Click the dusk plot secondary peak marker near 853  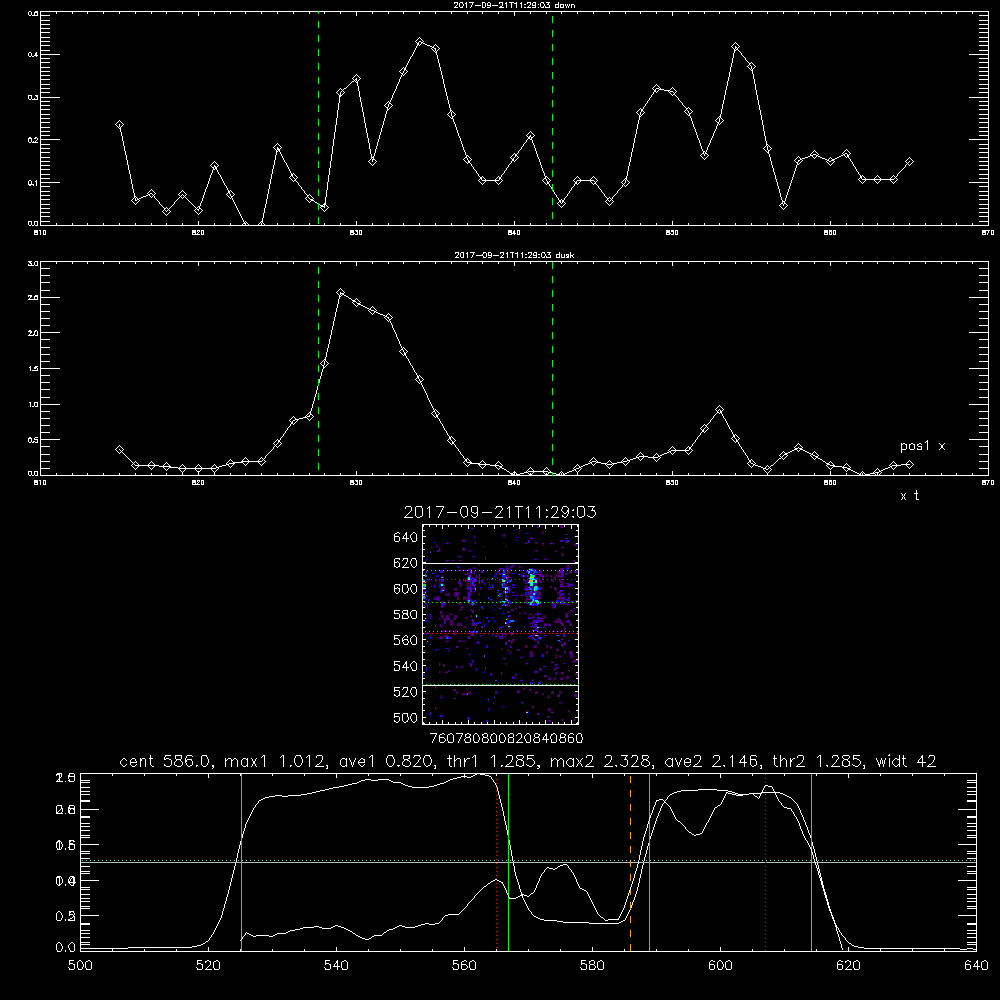pos(719,409)
